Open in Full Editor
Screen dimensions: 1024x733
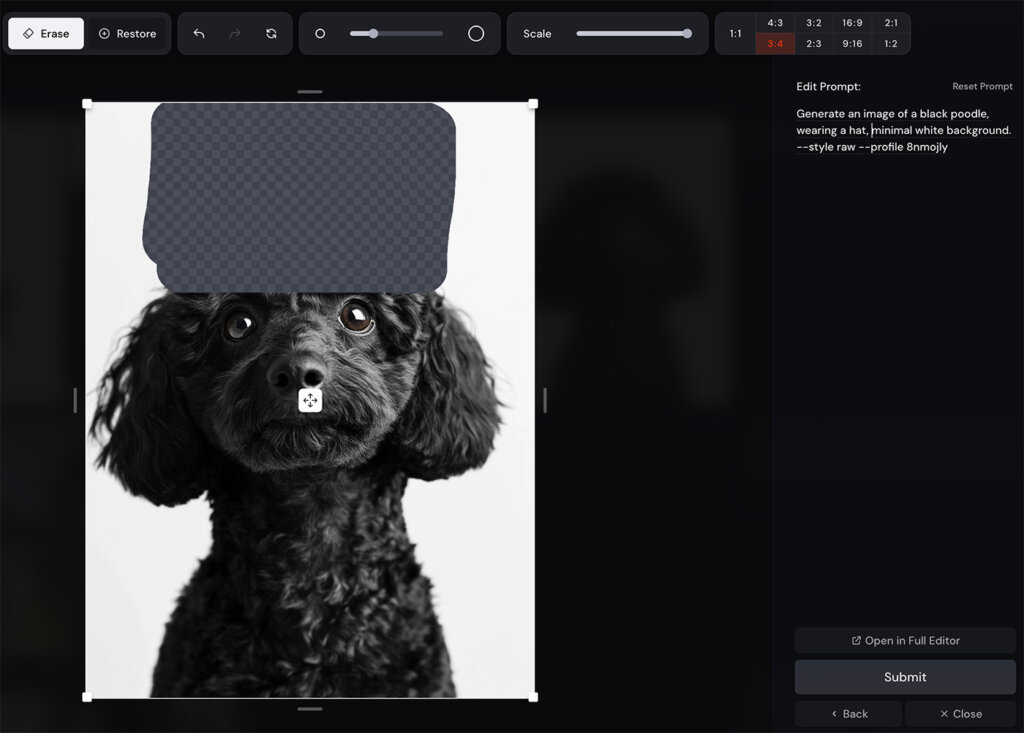pyautogui.click(x=905, y=641)
